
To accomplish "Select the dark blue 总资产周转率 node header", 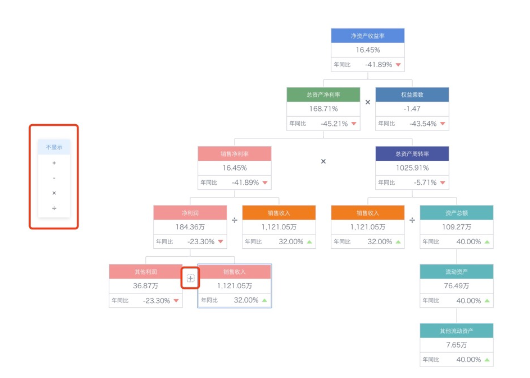I will pyautogui.click(x=412, y=153).
